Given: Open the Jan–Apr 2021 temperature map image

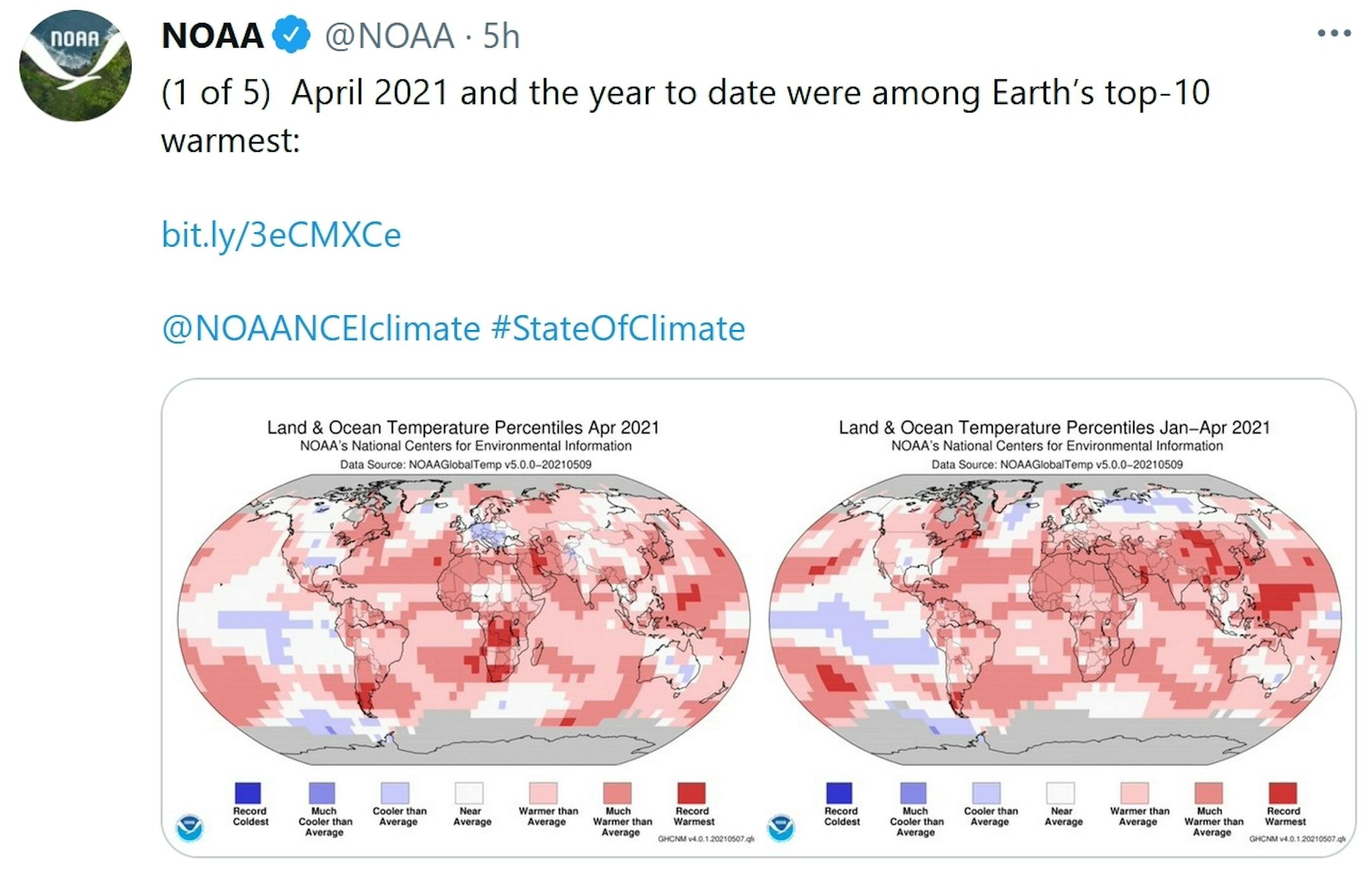Looking at the screenshot, I should (1055, 619).
